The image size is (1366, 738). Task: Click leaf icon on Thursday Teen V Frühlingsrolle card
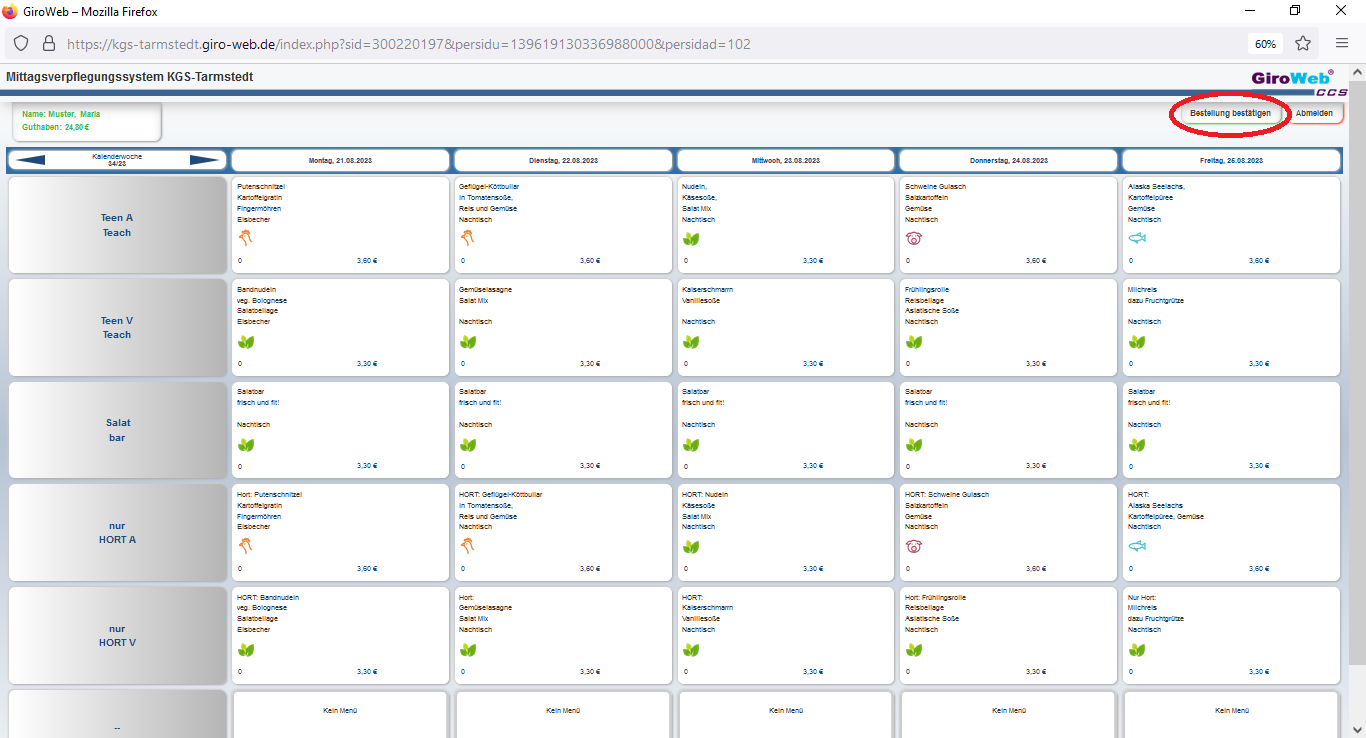coord(913,341)
